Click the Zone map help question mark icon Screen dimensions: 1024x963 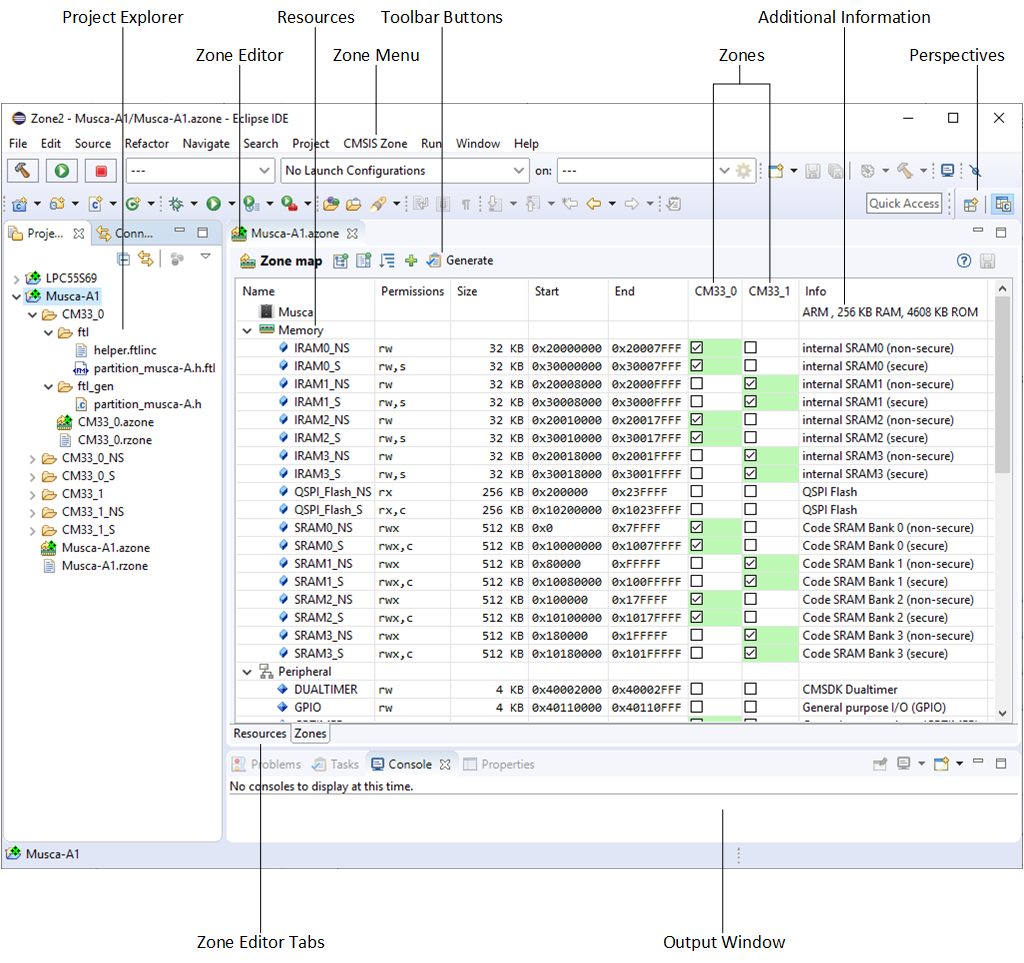point(964,261)
